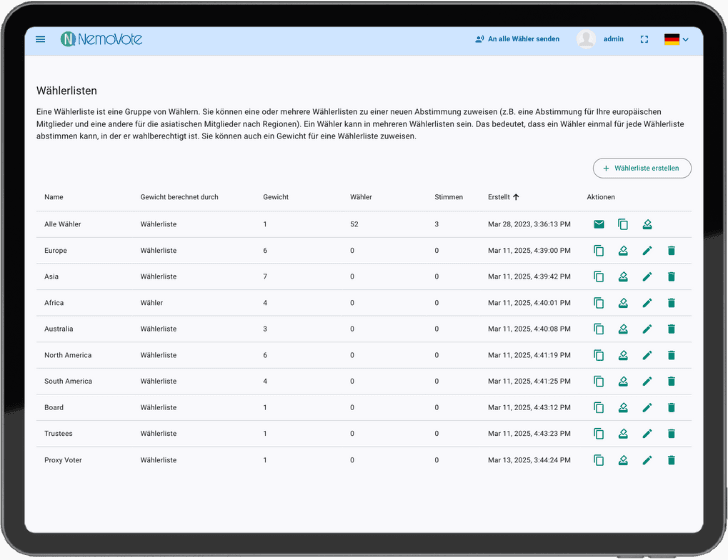Copy the South America voter list
Image resolution: width=728 pixels, height=560 pixels.
pos(599,381)
